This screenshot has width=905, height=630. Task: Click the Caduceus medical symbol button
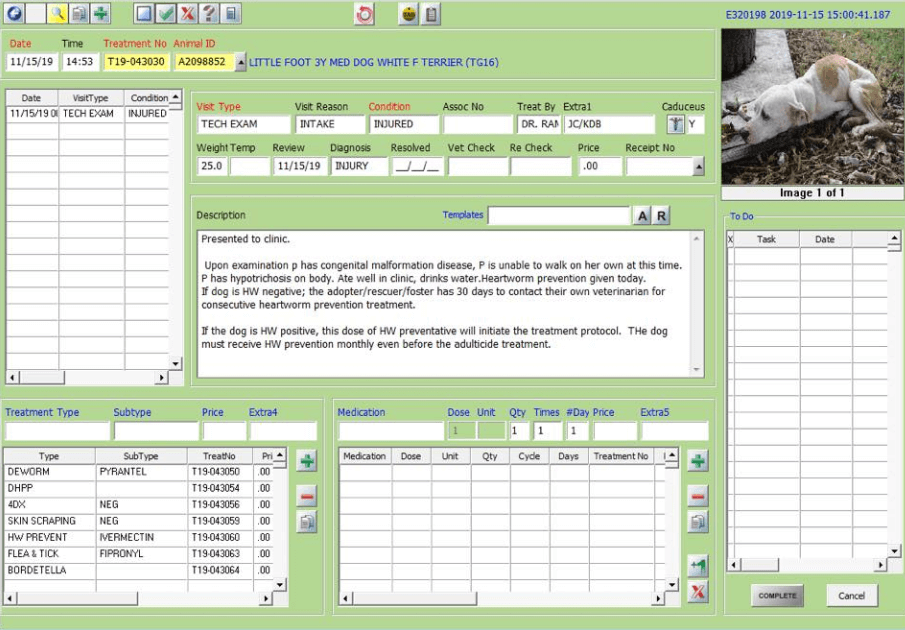coord(676,125)
